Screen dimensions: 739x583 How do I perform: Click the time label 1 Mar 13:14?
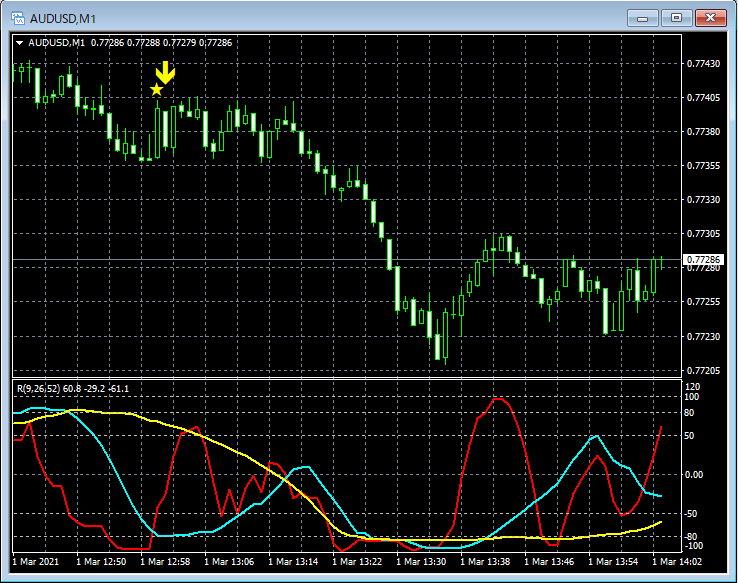[x=293, y=562]
